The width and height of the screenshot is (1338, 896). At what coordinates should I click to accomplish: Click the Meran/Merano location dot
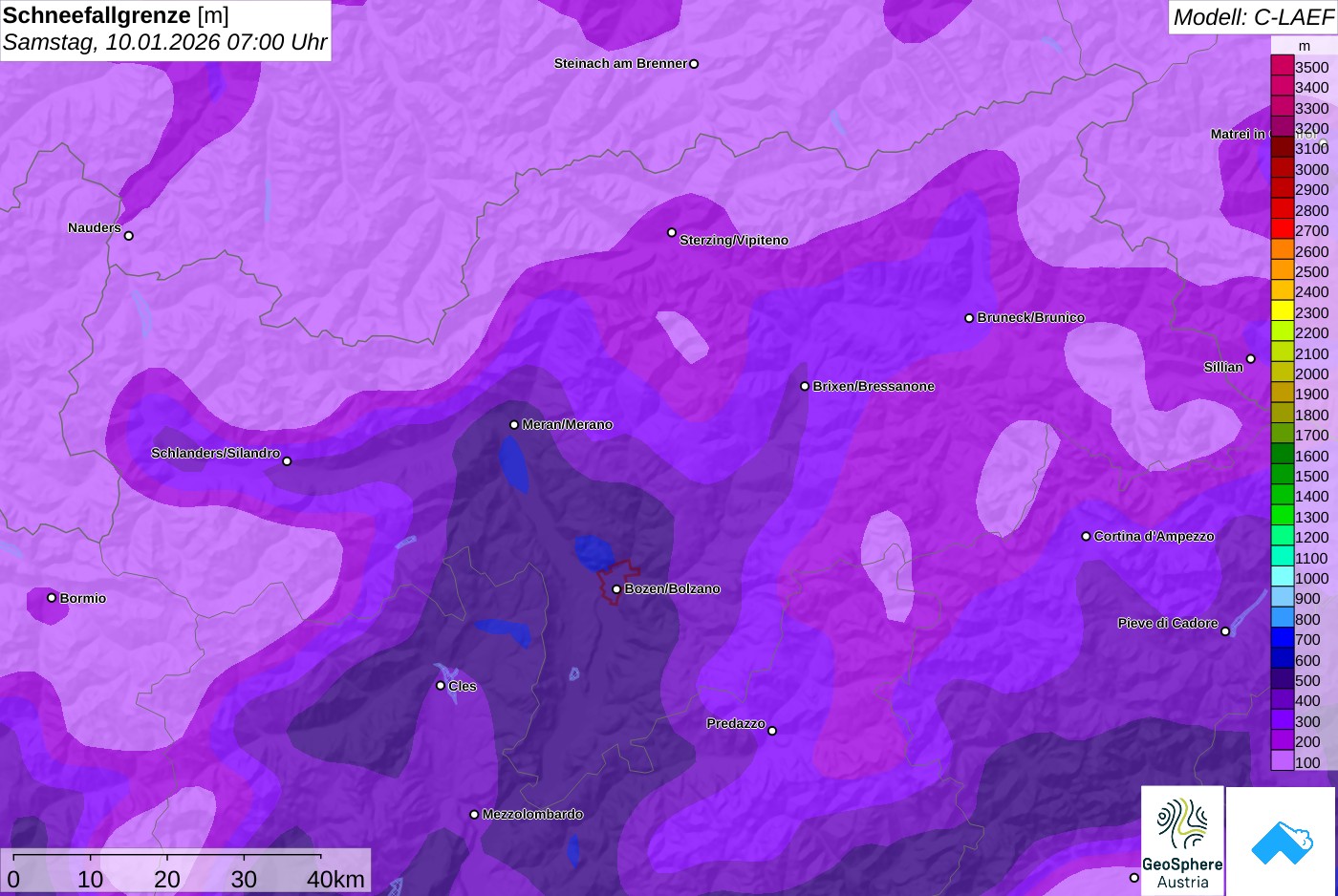click(x=514, y=425)
